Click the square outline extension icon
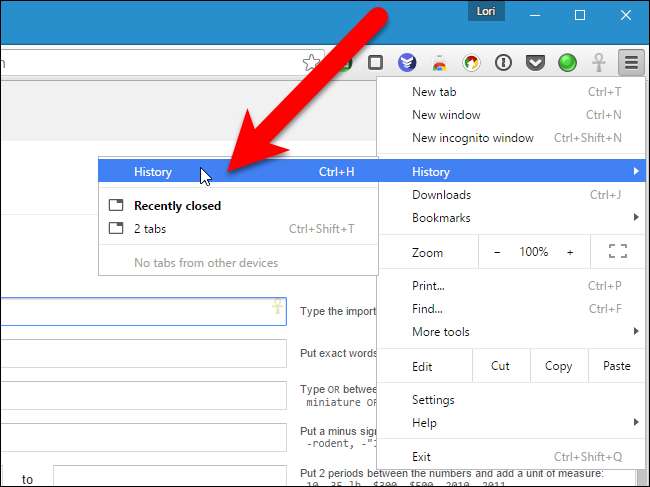Screen dimensions: 650x487 click(x=375, y=63)
